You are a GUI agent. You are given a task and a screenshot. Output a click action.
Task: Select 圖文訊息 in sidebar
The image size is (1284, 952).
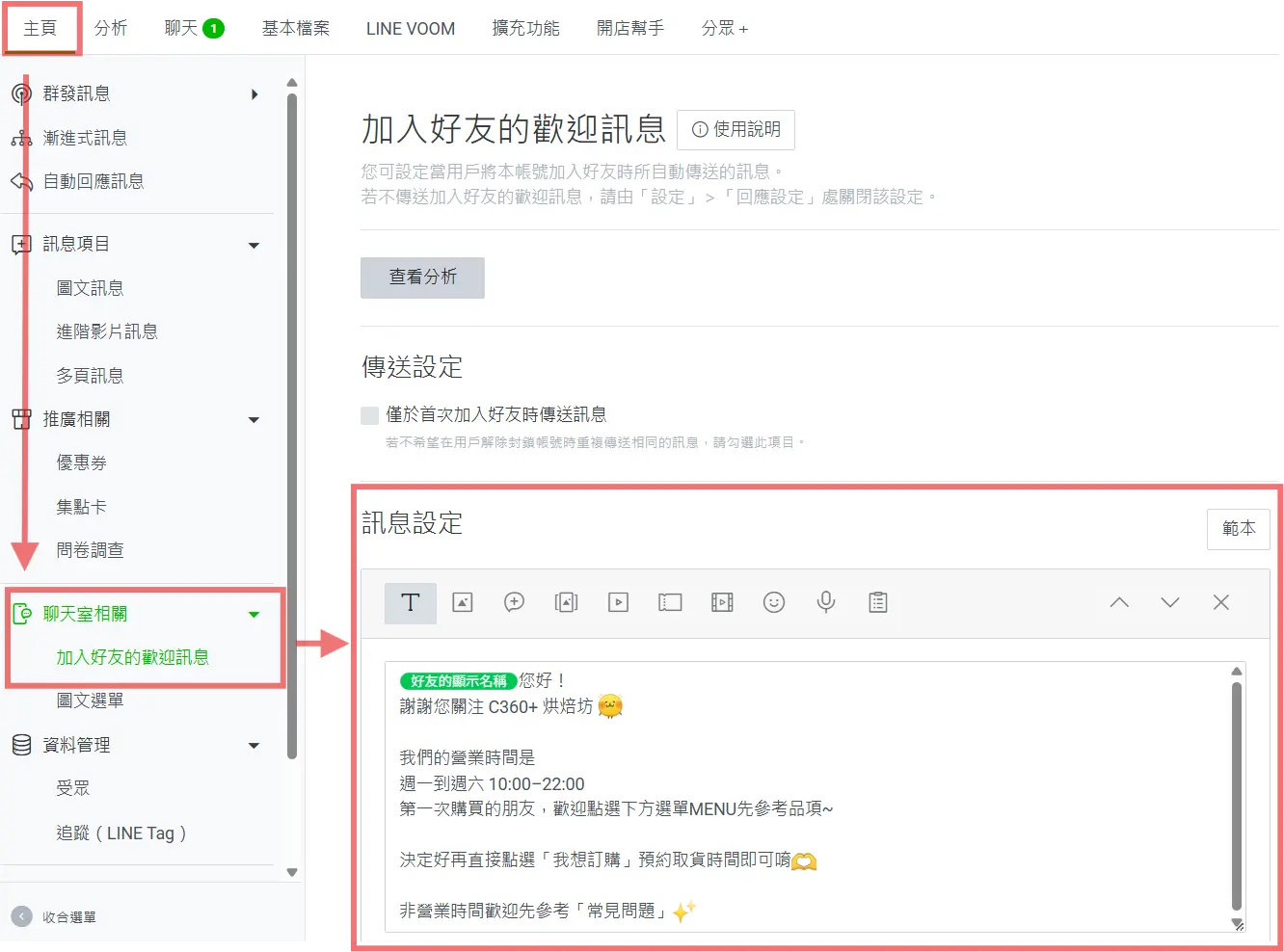click(x=90, y=288)
